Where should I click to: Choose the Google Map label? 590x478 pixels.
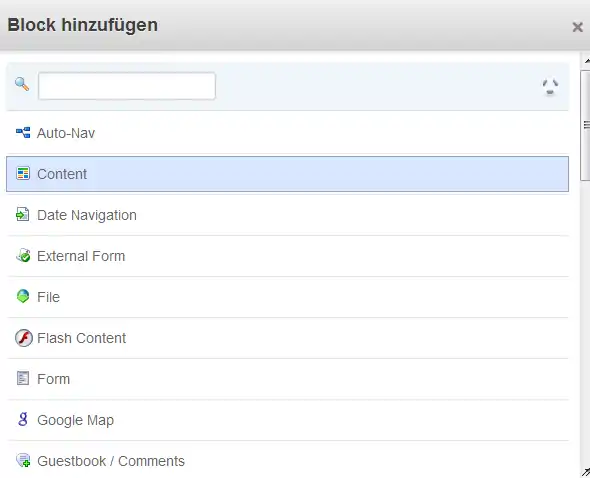point(75,420)
